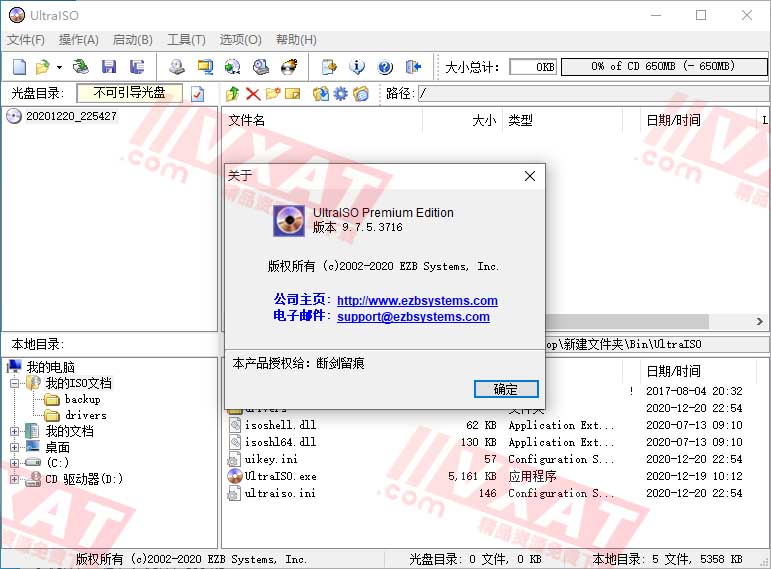Click the horizontal scrollbar thumb in image list

627,322
